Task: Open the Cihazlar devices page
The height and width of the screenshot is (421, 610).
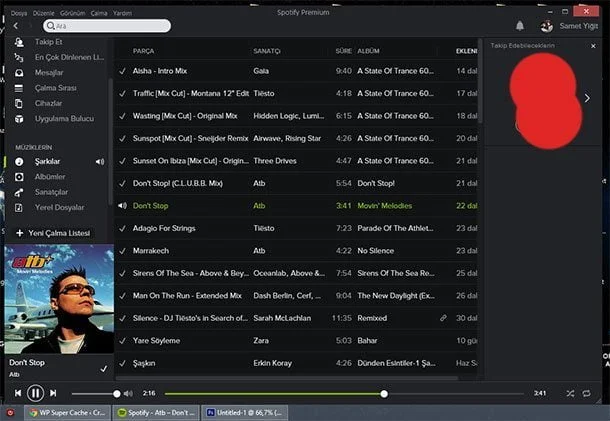Action: (48, 103)
